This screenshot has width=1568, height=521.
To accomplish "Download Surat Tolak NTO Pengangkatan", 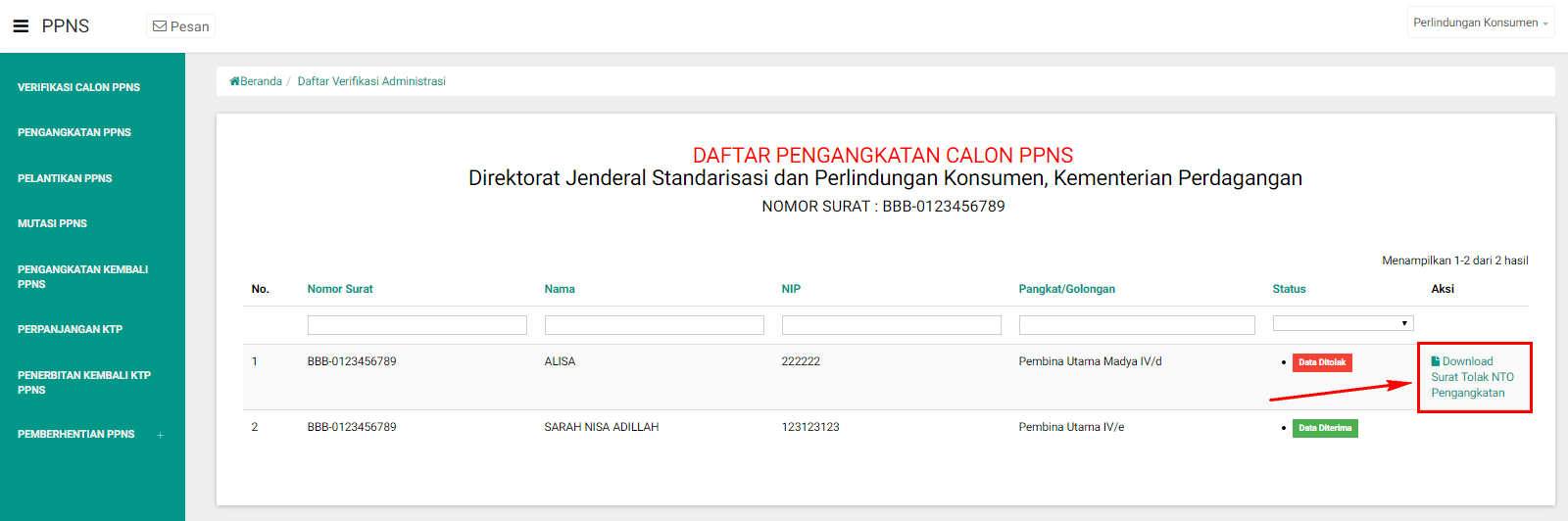I will (1472, 377).
